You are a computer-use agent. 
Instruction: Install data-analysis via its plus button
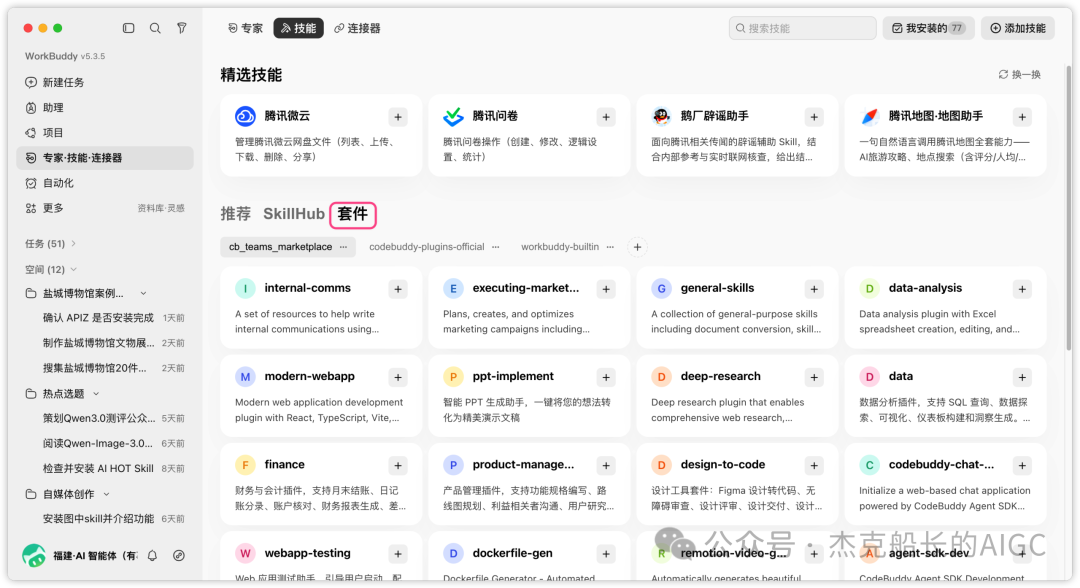click(1022, 289)
